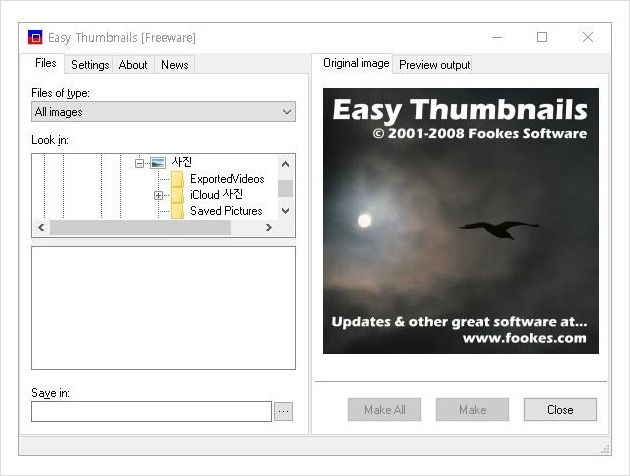This screenshot has height=476, width=630.
Task: Select the ExportedVideos folder icon
Action: [x=177, y=179]
